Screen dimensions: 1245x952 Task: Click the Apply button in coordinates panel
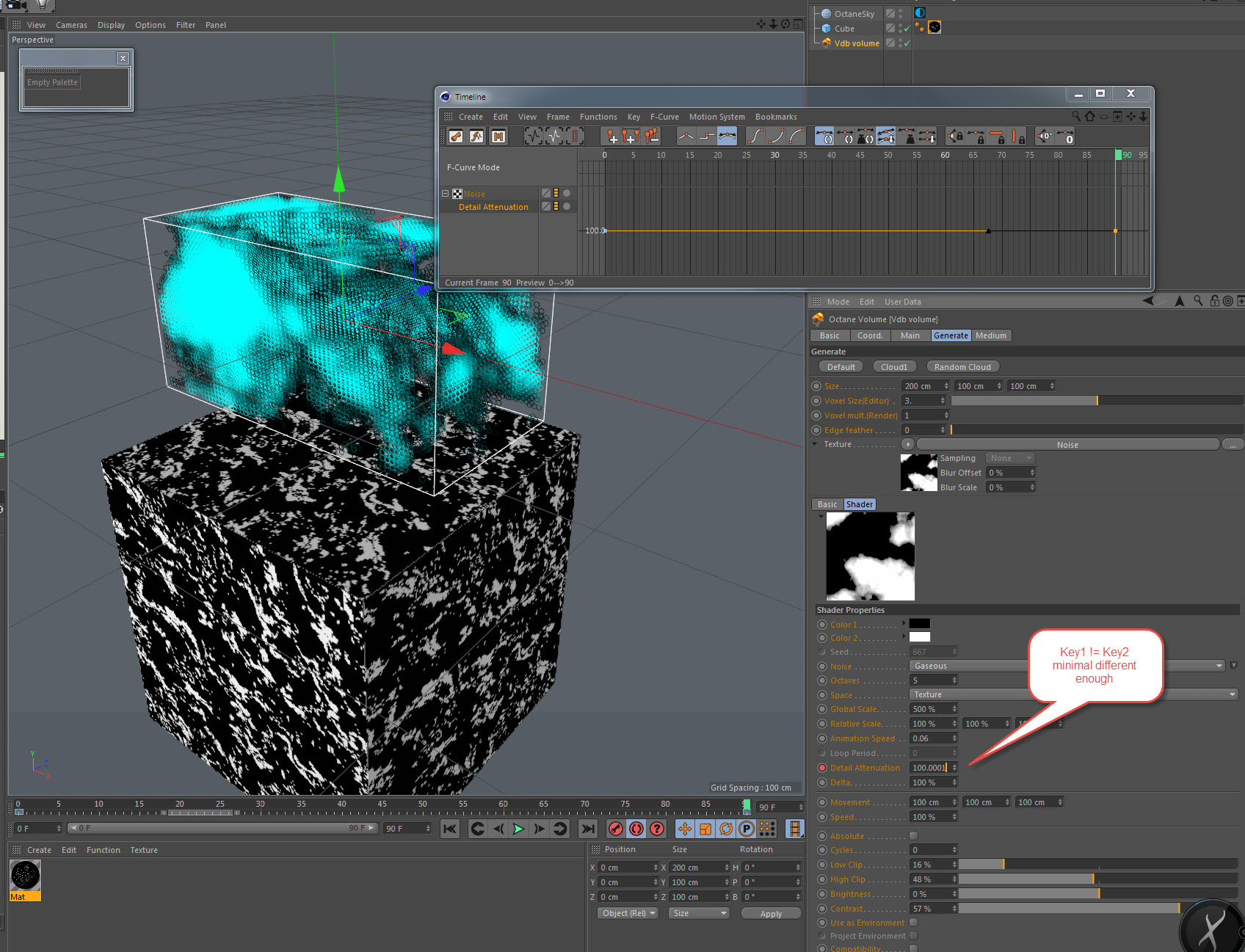[771, 914]
